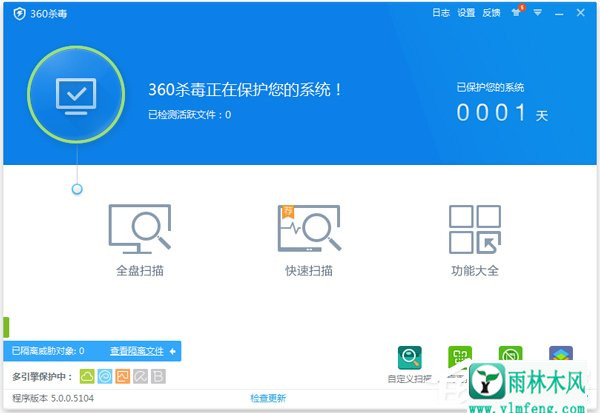
Task: Expand the title bar dropdown menu arrow
Action: pos(538,13)
